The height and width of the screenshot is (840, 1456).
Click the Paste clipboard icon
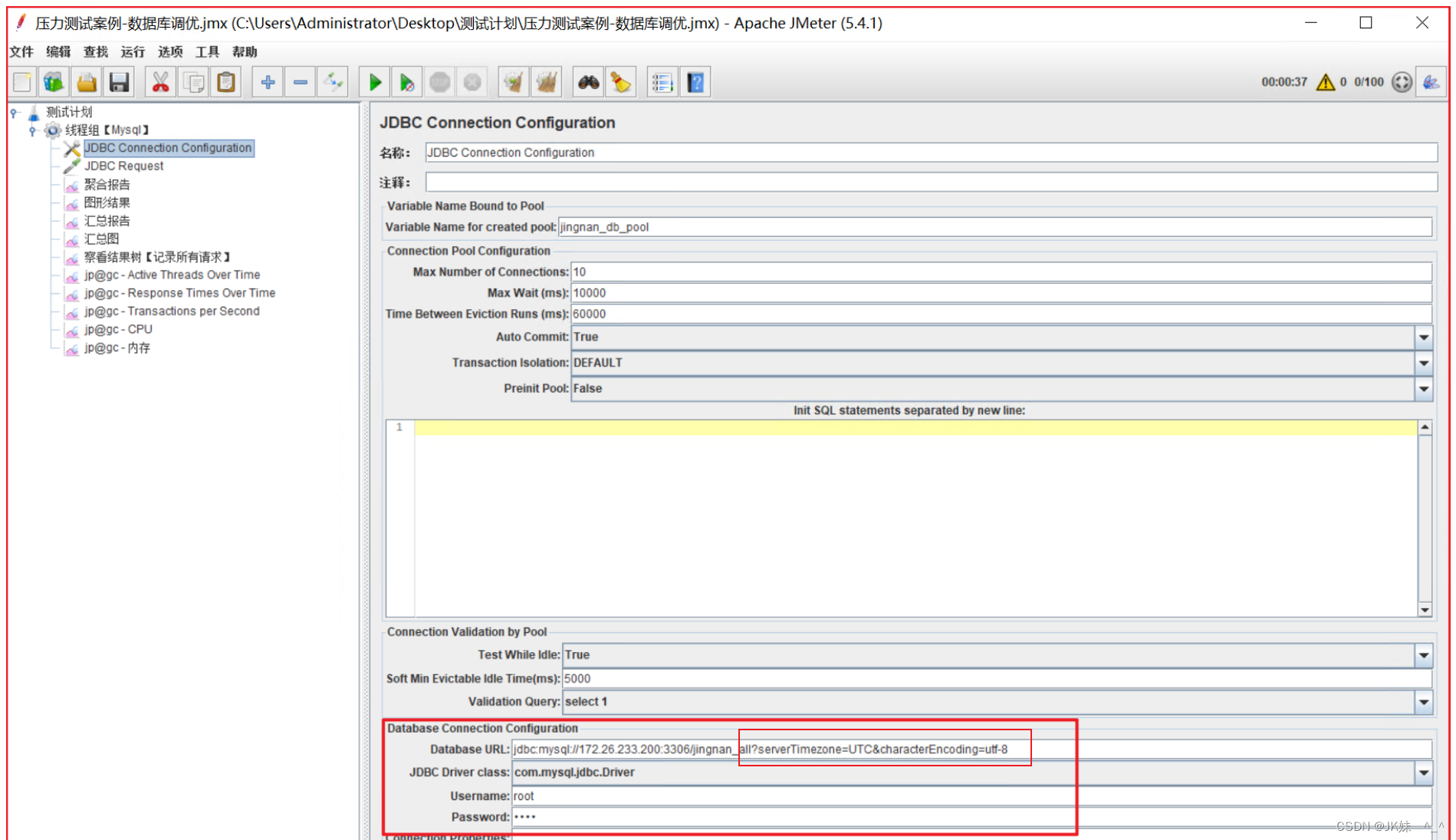click(226, 82)
